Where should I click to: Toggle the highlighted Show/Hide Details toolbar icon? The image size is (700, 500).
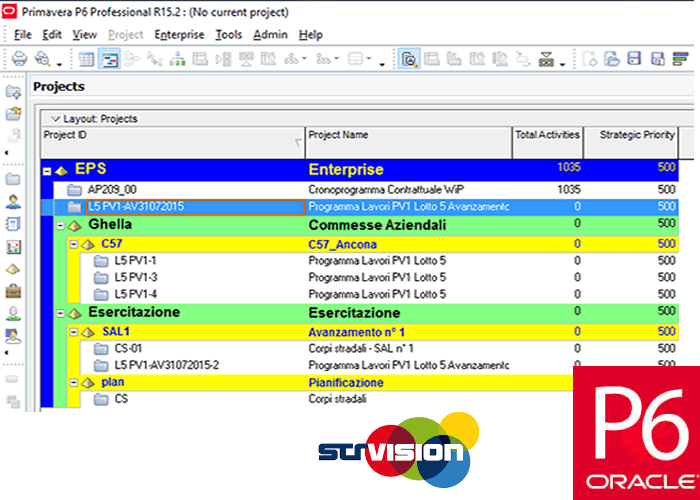[409, 59]
